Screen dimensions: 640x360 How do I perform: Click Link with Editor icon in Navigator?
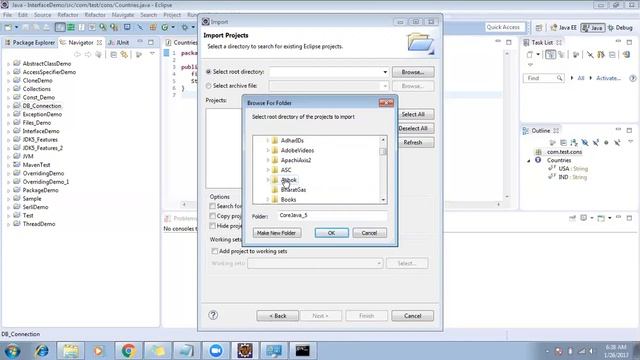[x=124, y=54]
